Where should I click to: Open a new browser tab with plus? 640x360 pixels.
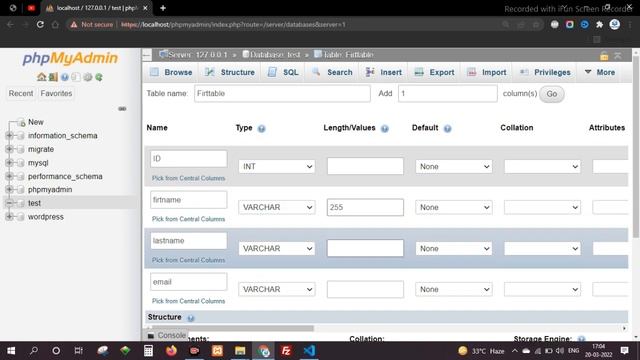pos(163,8)
